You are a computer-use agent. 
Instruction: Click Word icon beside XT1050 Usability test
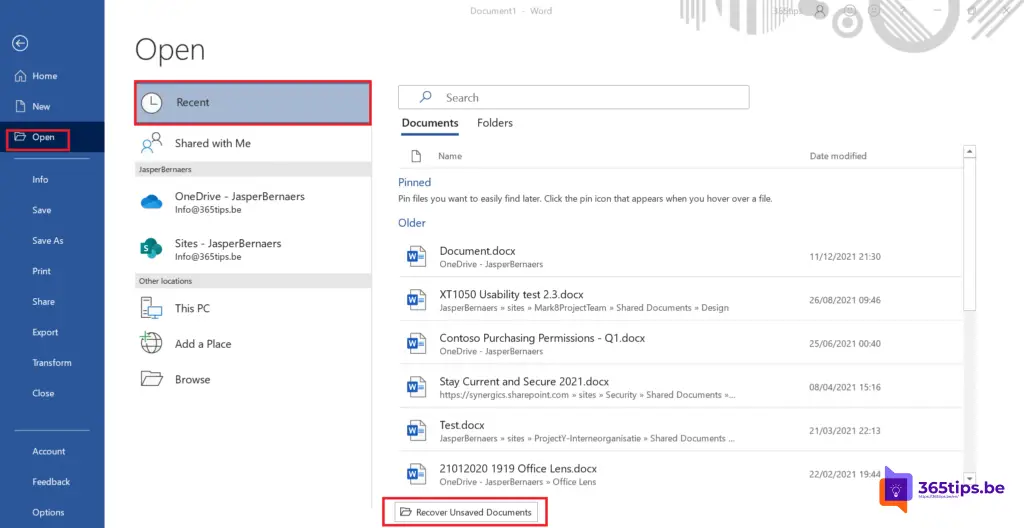(416, 301)
